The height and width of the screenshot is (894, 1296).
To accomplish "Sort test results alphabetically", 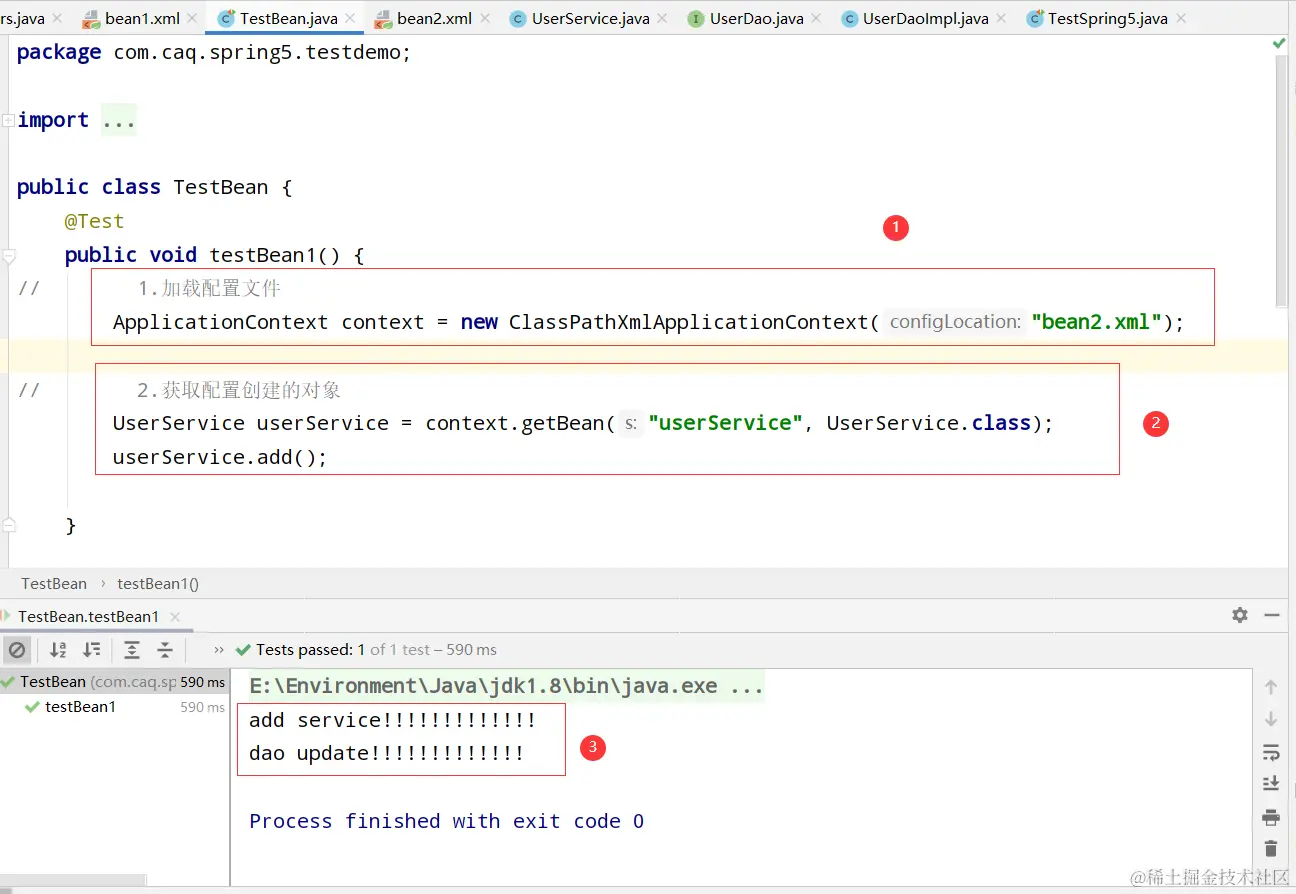I will point(58,650).
